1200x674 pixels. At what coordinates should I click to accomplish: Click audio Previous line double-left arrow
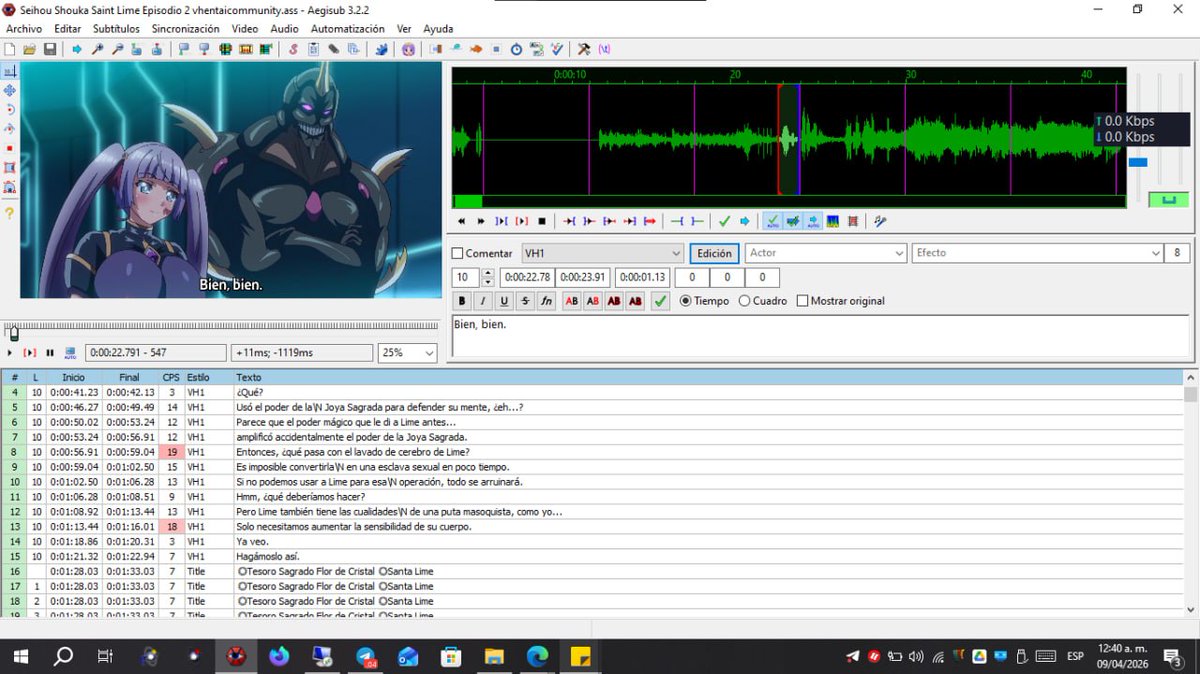pyautogui.click(x=461, y=221)
